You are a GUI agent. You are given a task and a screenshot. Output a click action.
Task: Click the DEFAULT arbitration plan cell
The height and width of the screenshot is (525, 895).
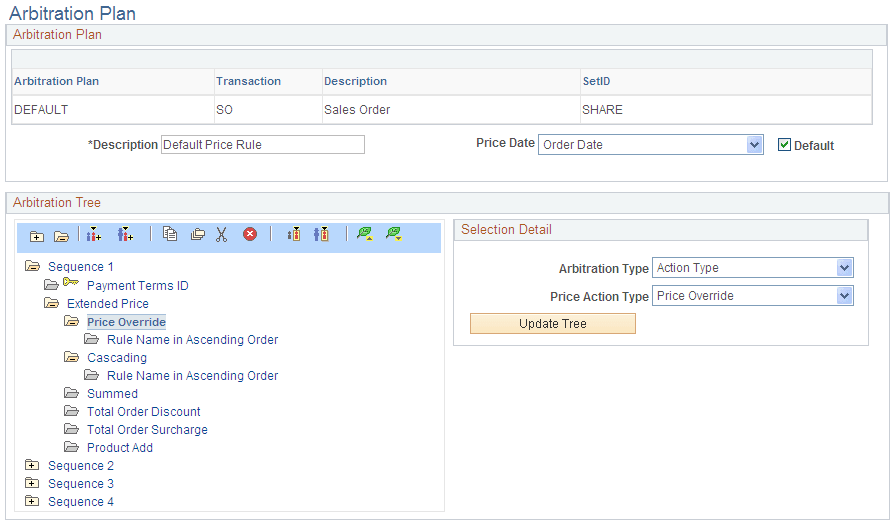(x=41, y=110)
